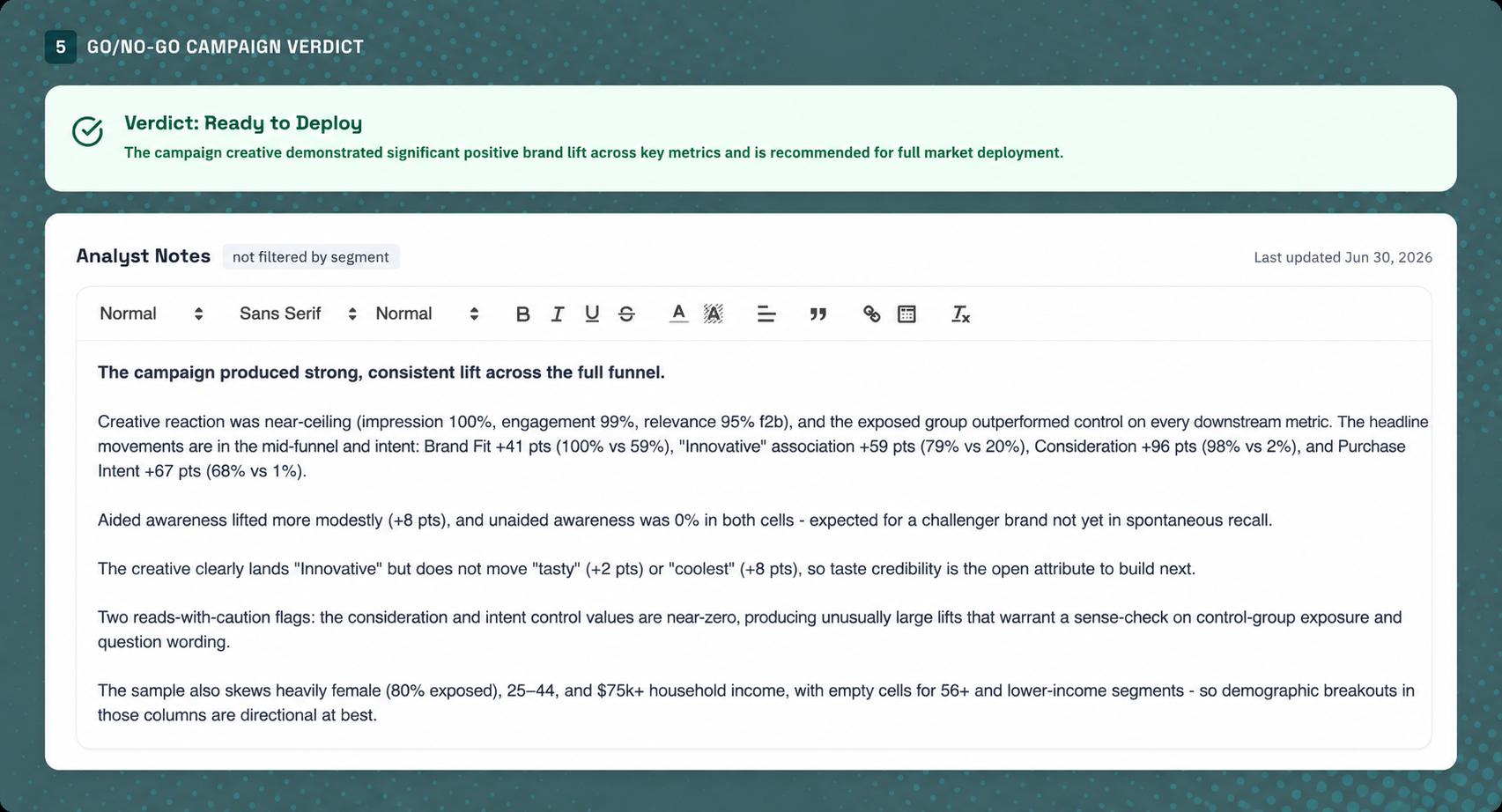The width and height of the screenshot is (1502, 812).
Task: Insert a hyperlink using the link icon
Action: coord(871,314)
